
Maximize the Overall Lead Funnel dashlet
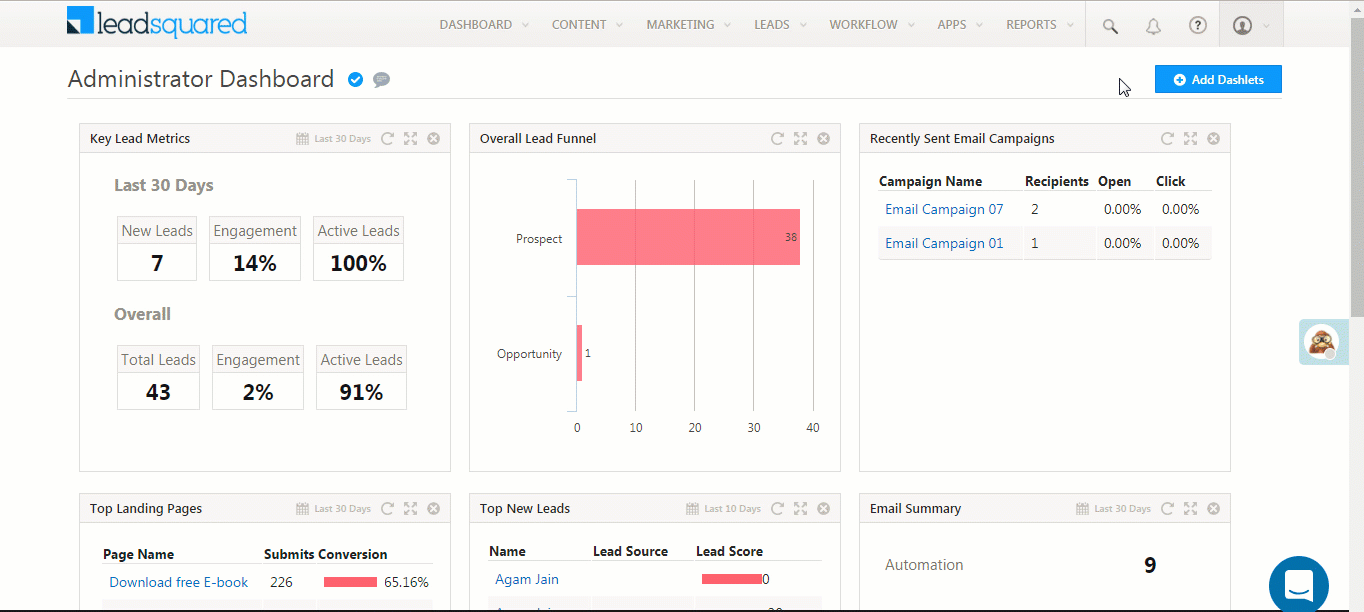coord(800,139)
